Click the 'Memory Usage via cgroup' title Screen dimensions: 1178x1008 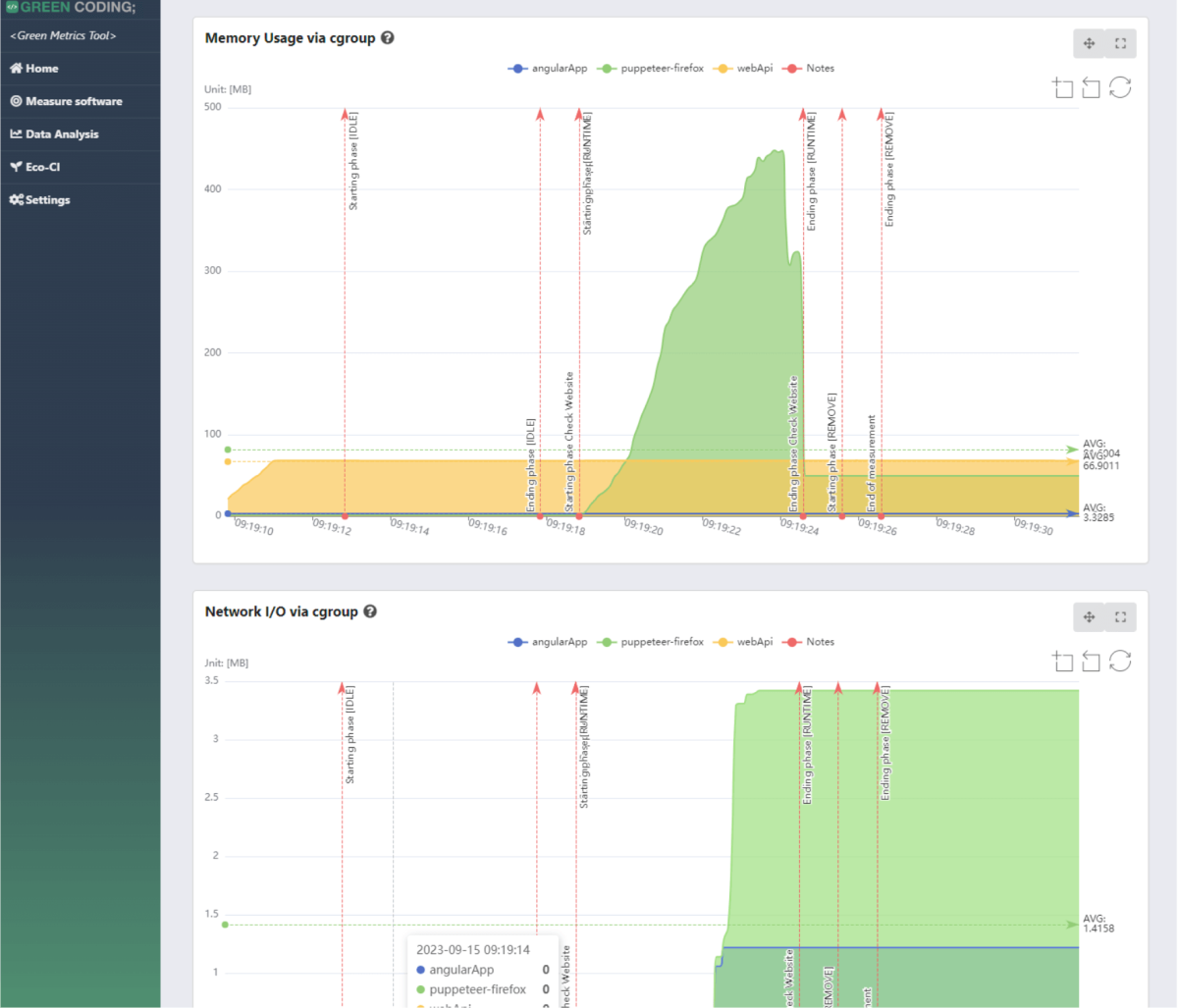click(x=291, y=38)
